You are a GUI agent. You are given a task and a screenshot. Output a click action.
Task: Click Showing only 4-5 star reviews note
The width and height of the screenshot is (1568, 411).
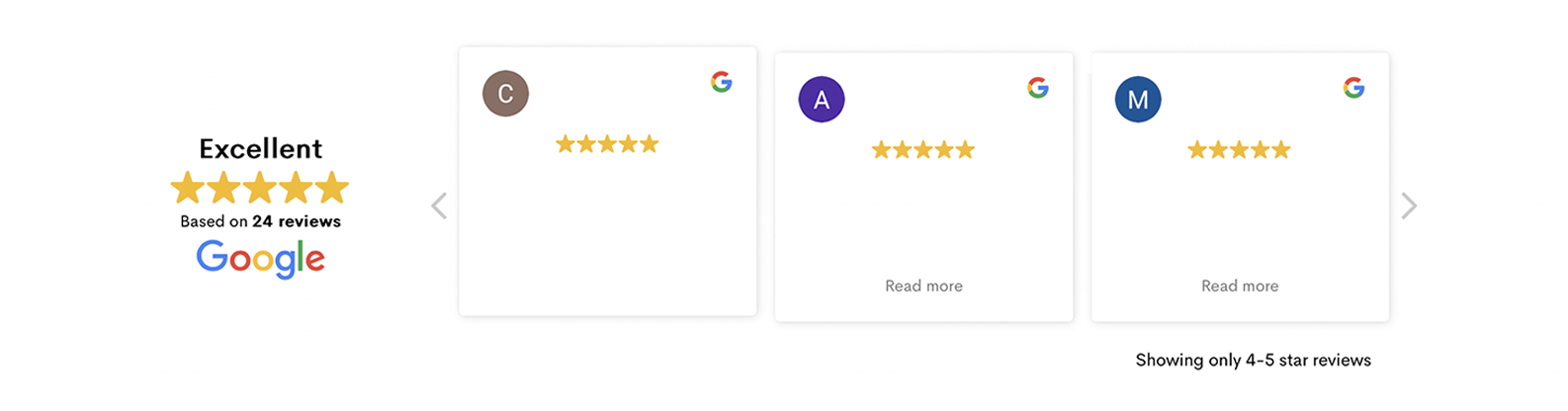[x=1254, y=360]
